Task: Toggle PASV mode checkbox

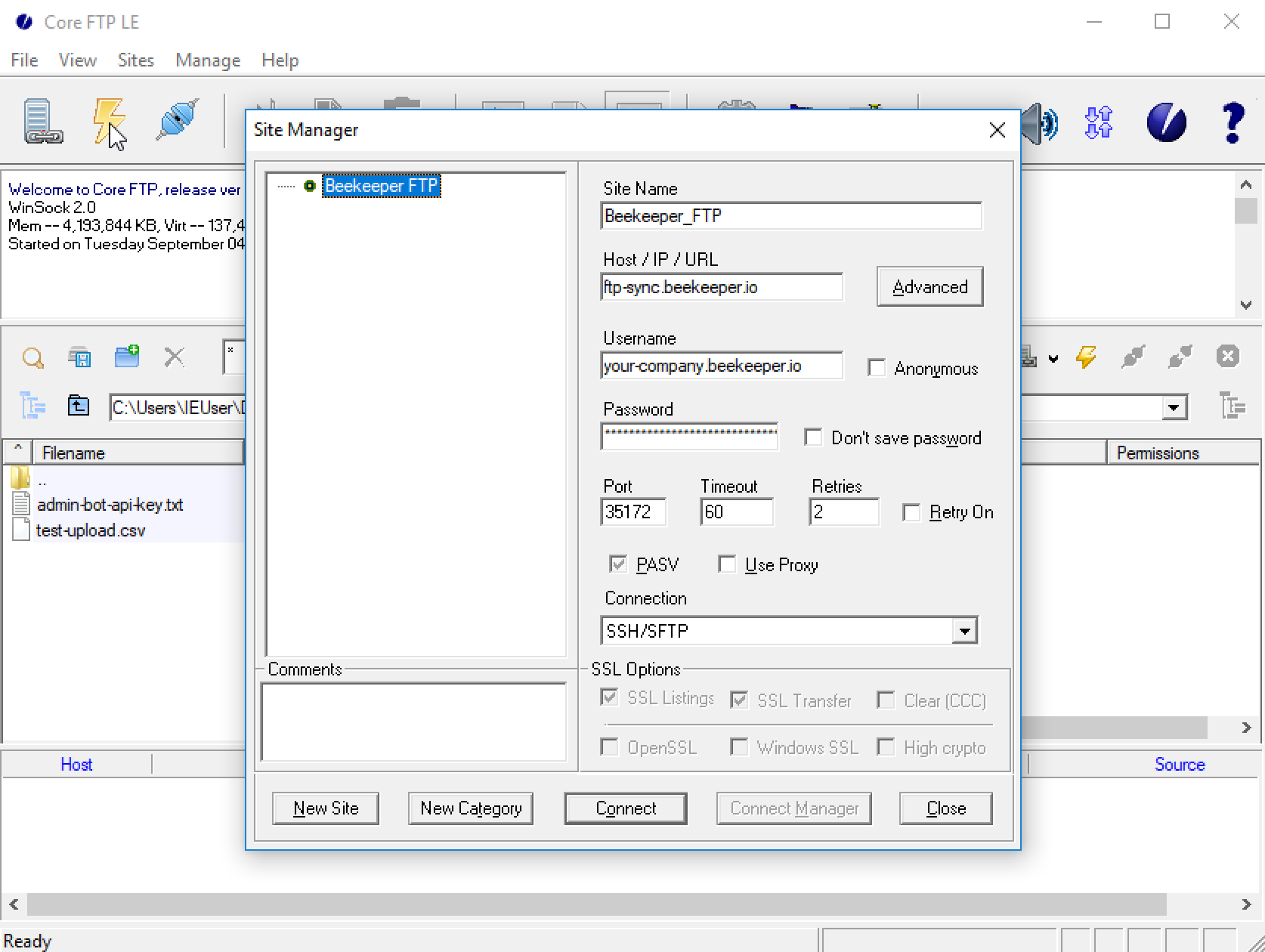Action: [618, 564]
